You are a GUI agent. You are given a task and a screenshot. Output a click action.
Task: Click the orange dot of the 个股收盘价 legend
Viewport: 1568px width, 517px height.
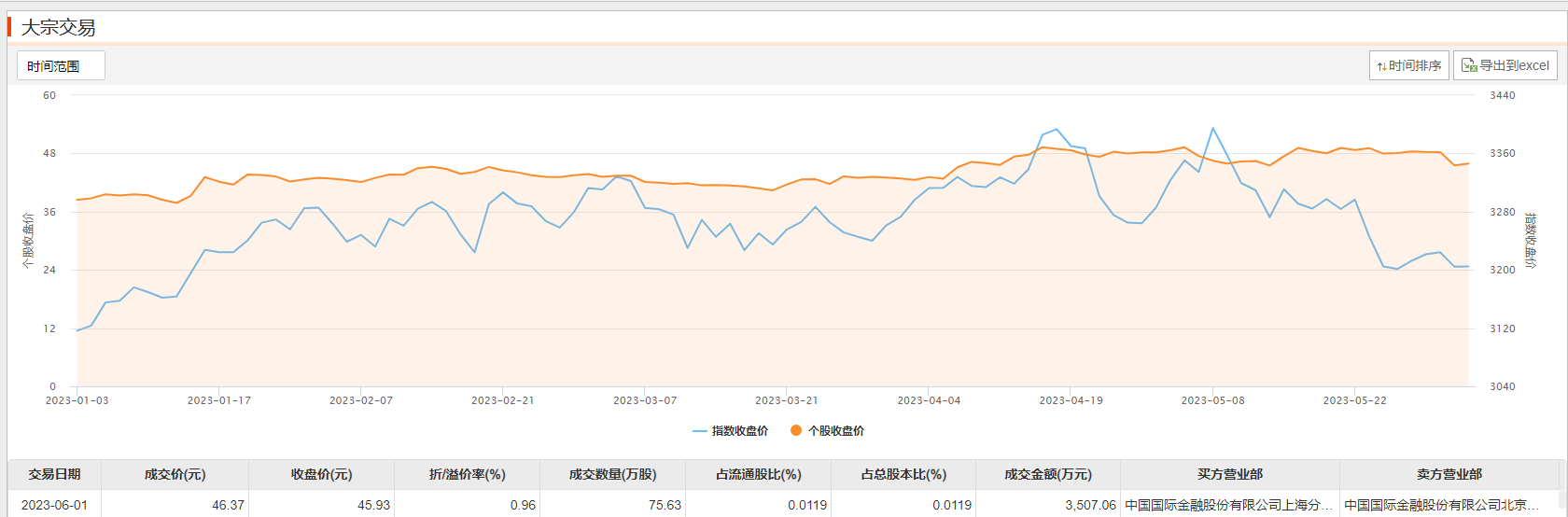[x=796, y=431]
